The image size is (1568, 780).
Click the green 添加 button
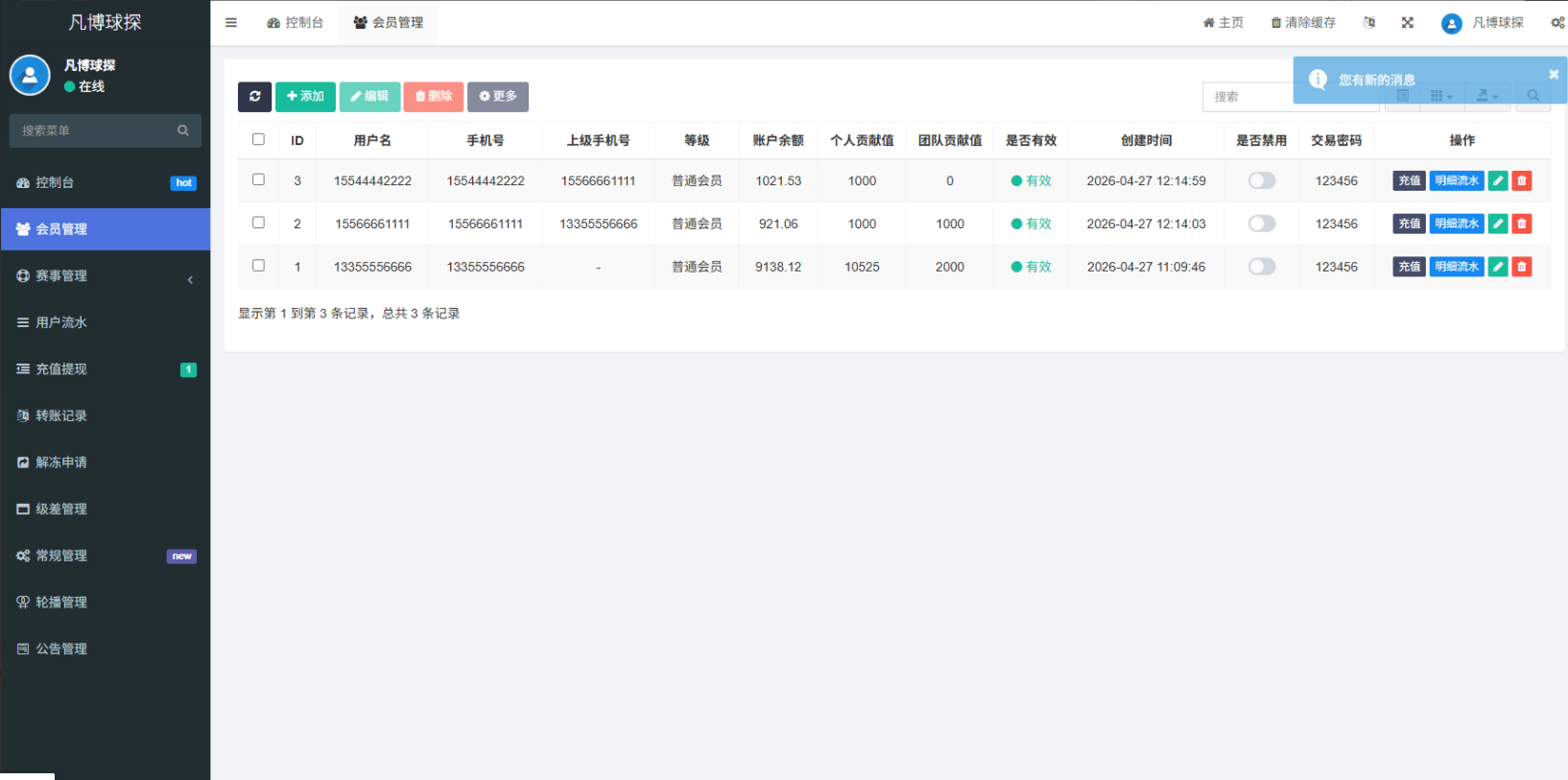coord(305,96)
